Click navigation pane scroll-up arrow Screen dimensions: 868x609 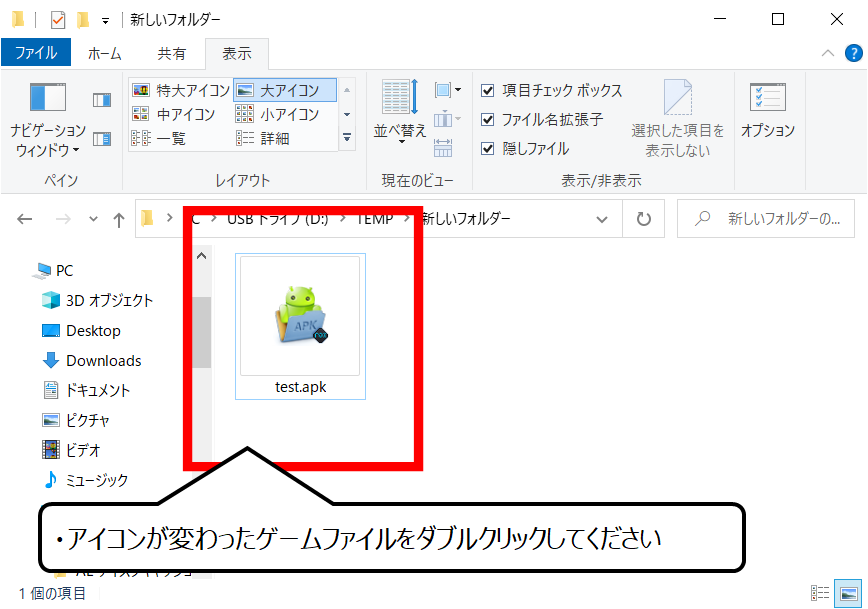point(202,256)
